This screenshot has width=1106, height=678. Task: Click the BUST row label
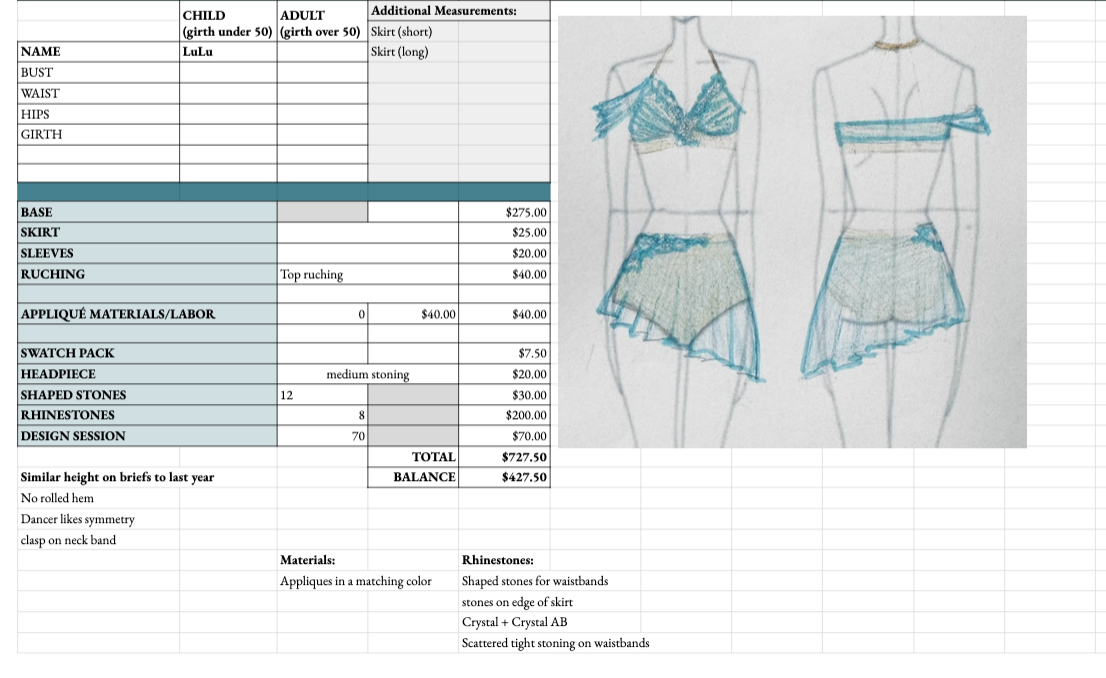point(98,73)
